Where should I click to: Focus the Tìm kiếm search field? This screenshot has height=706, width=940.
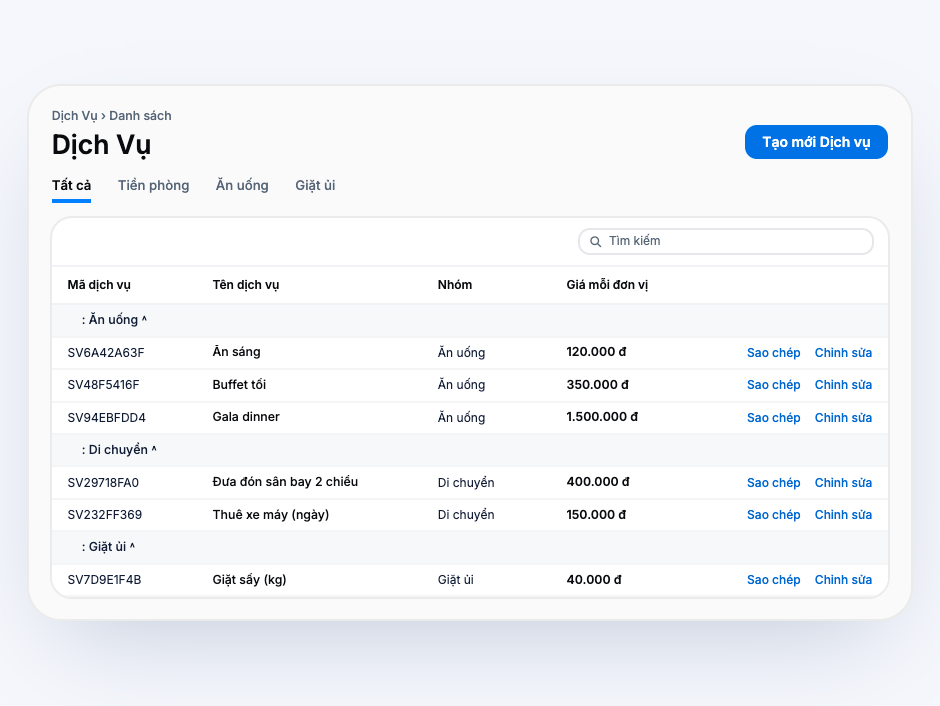[725, 242]
